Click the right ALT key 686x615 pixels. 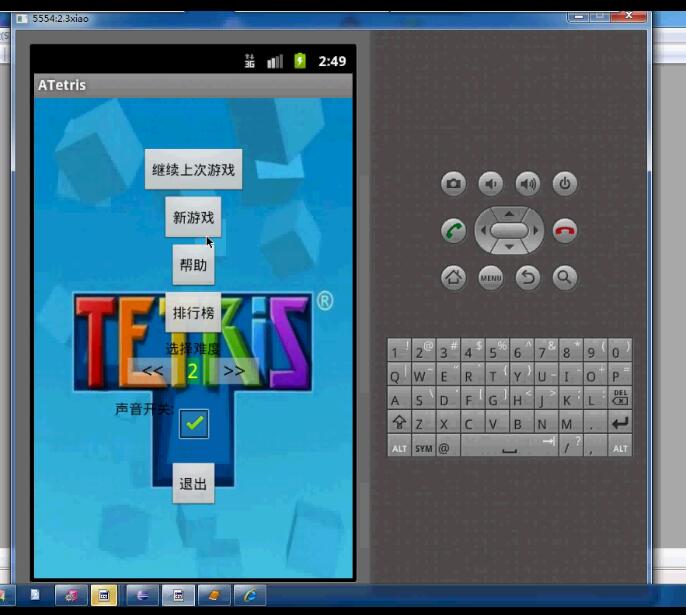(620, 447)
